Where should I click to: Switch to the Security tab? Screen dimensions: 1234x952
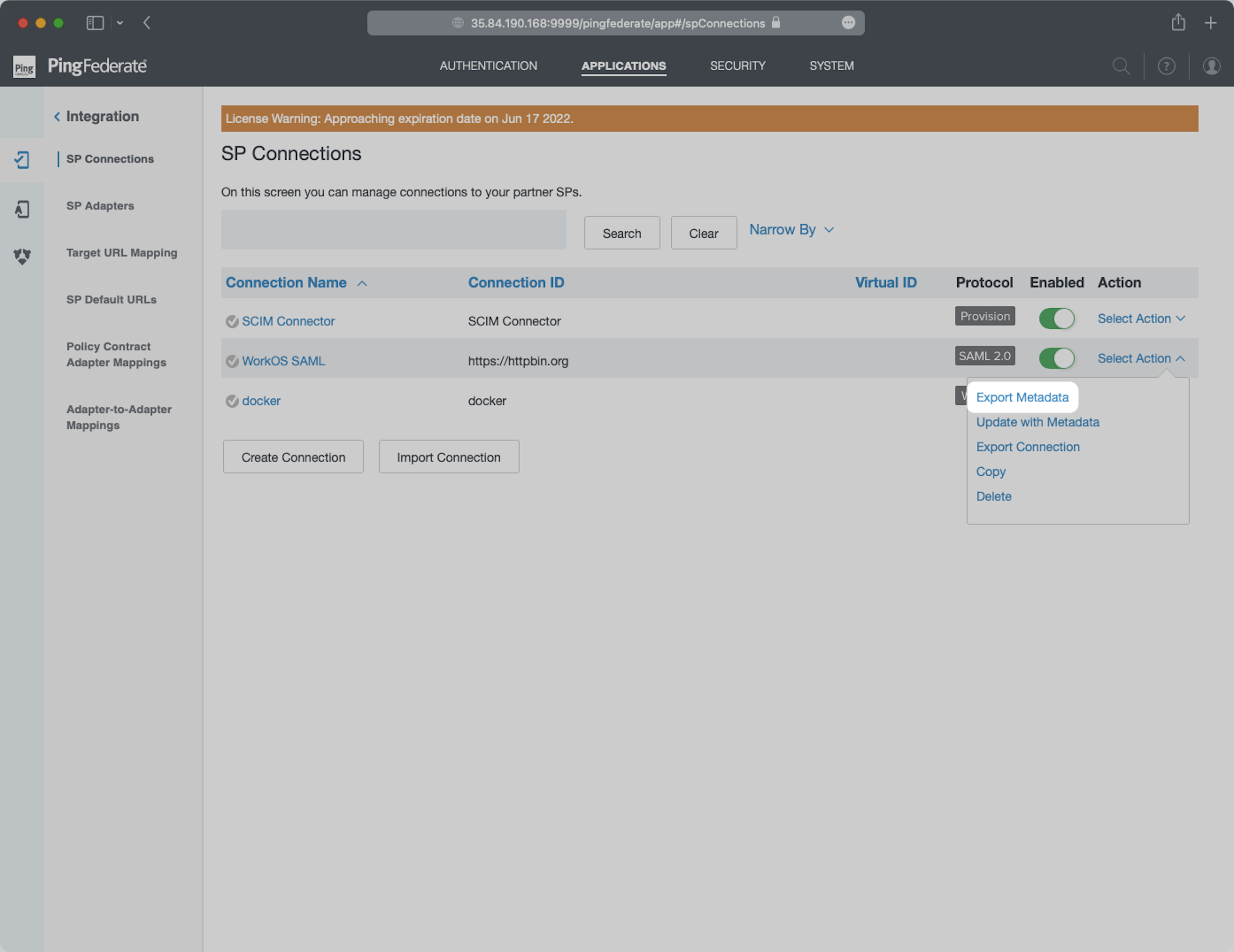pos(738,66)
